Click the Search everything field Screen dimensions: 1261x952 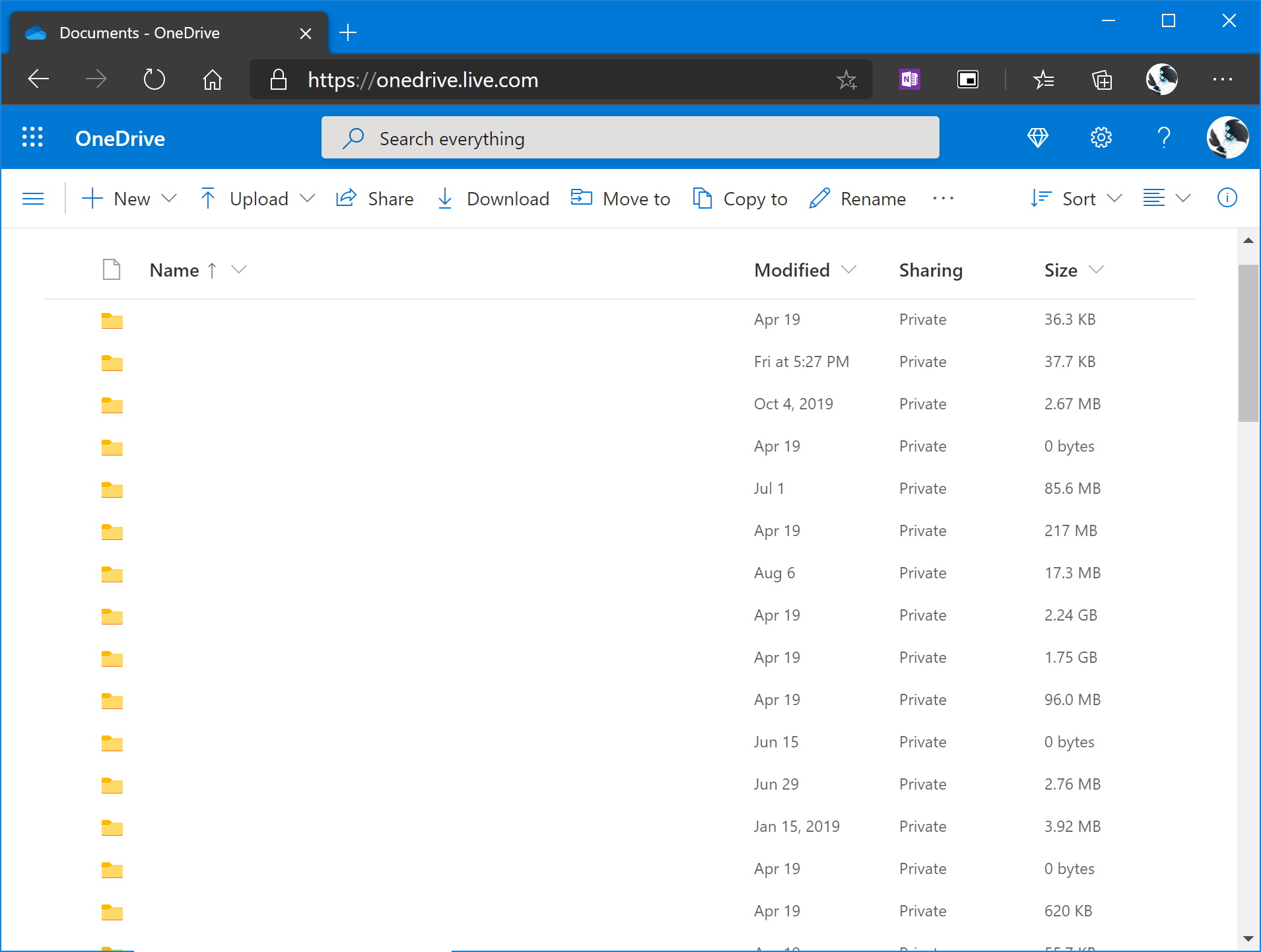tap(630, 138)
